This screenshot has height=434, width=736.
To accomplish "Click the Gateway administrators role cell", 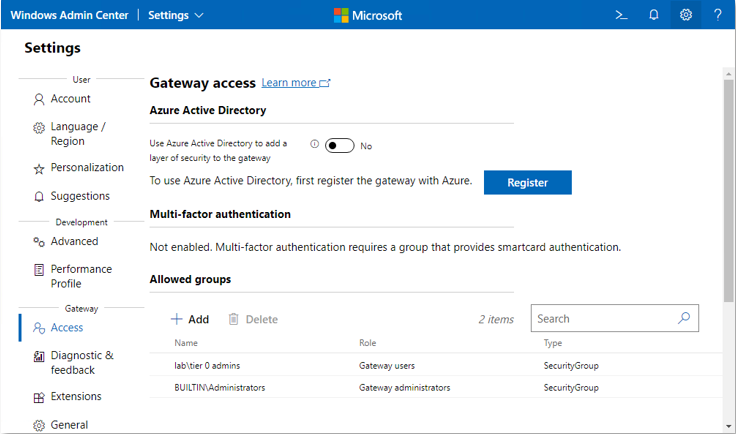I will click(x=404, y=388).
